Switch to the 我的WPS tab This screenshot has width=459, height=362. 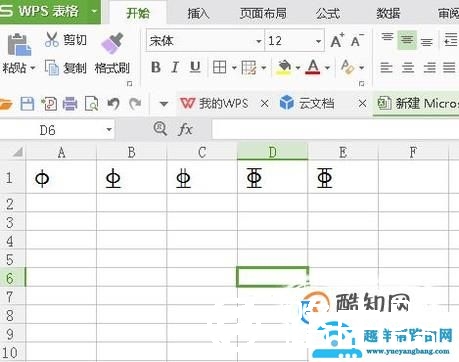tap(215, 104)
